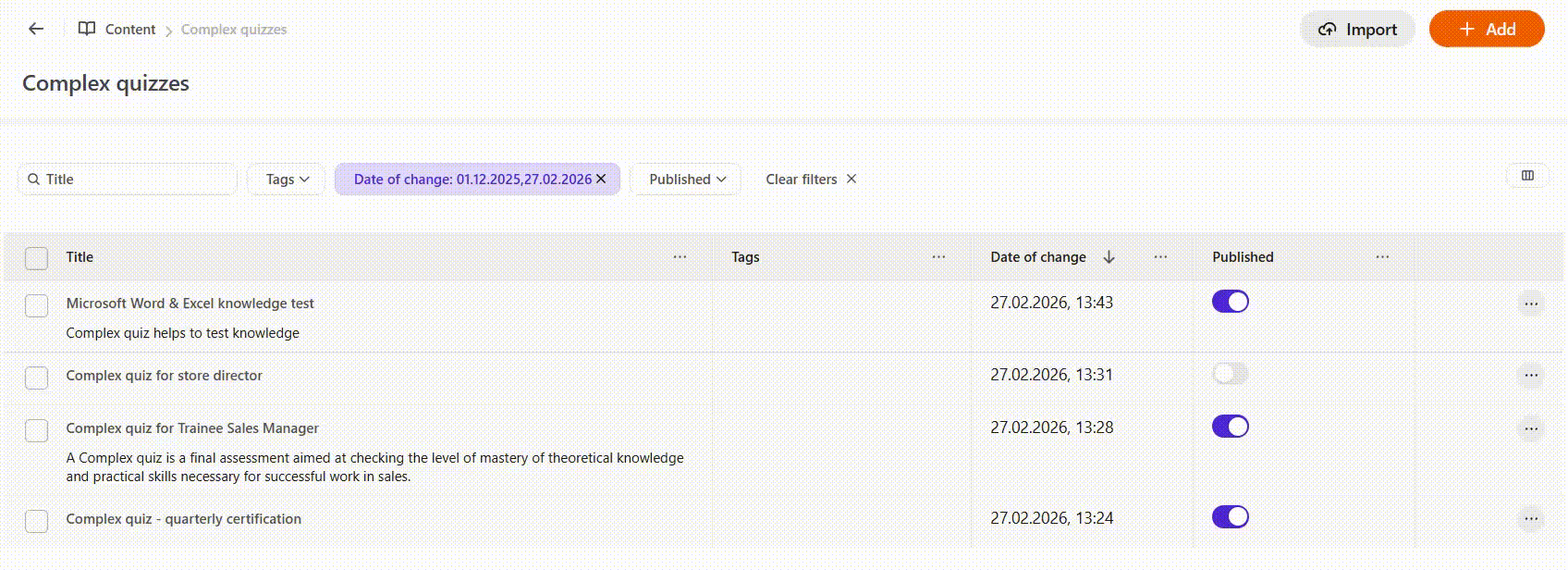Open Tags column options menu
This screenshot has width=1568, height=570.
[938, 257]
